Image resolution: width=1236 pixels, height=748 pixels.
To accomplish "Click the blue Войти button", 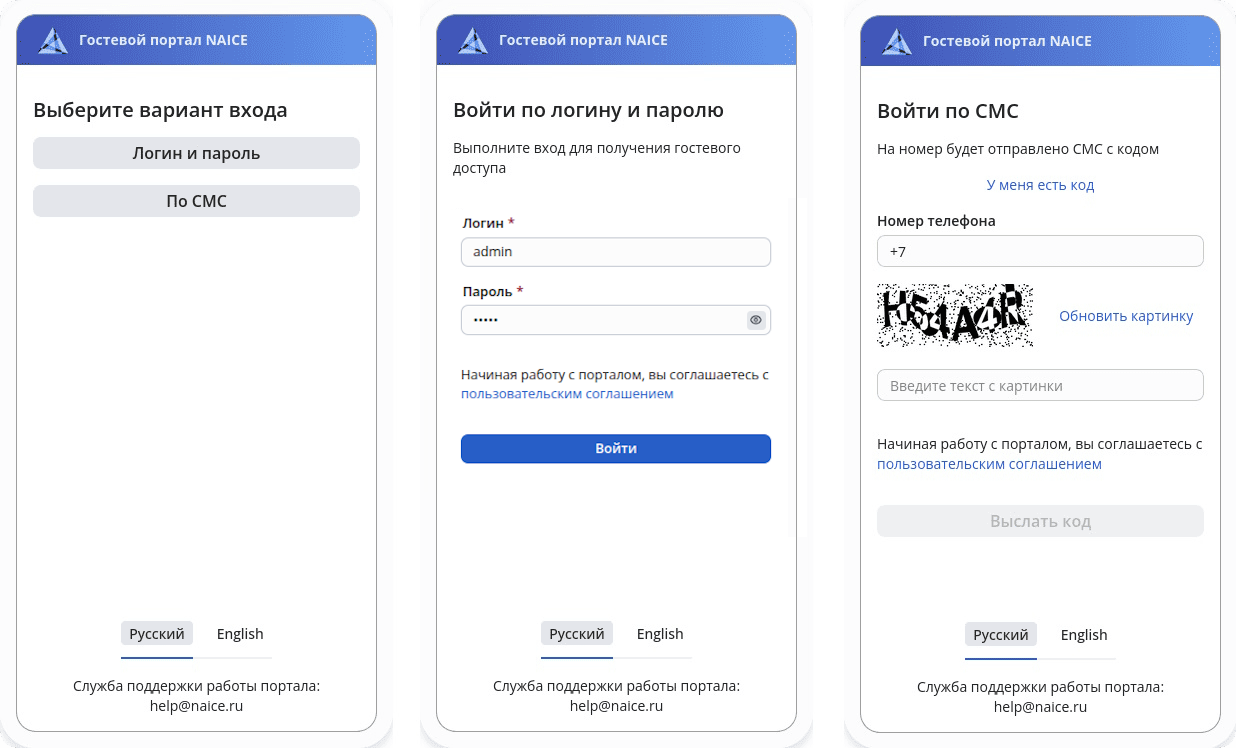I will 616,449.
